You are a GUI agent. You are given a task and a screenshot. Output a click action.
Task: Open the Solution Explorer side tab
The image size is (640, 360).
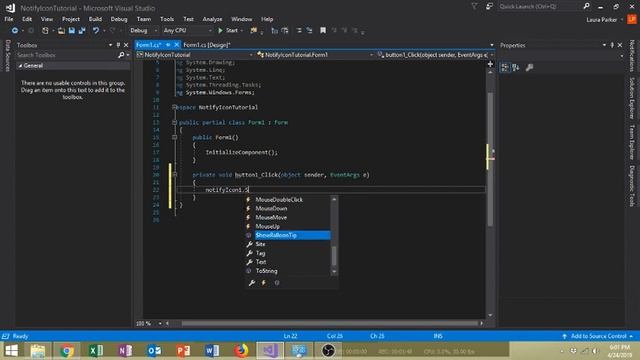coord(632,98)
